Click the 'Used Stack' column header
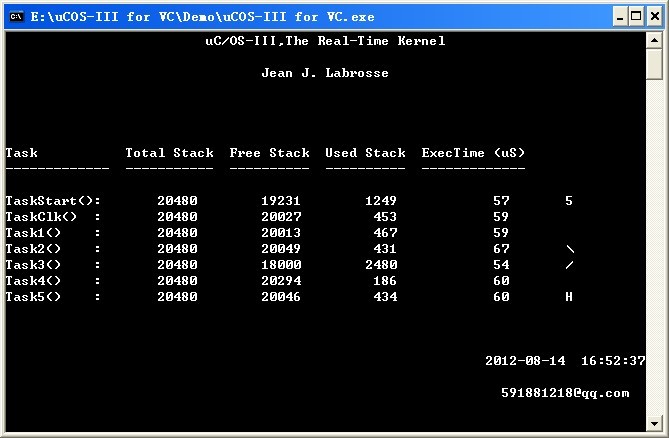This screenshot has height=438, width=669. pos(365,153)
